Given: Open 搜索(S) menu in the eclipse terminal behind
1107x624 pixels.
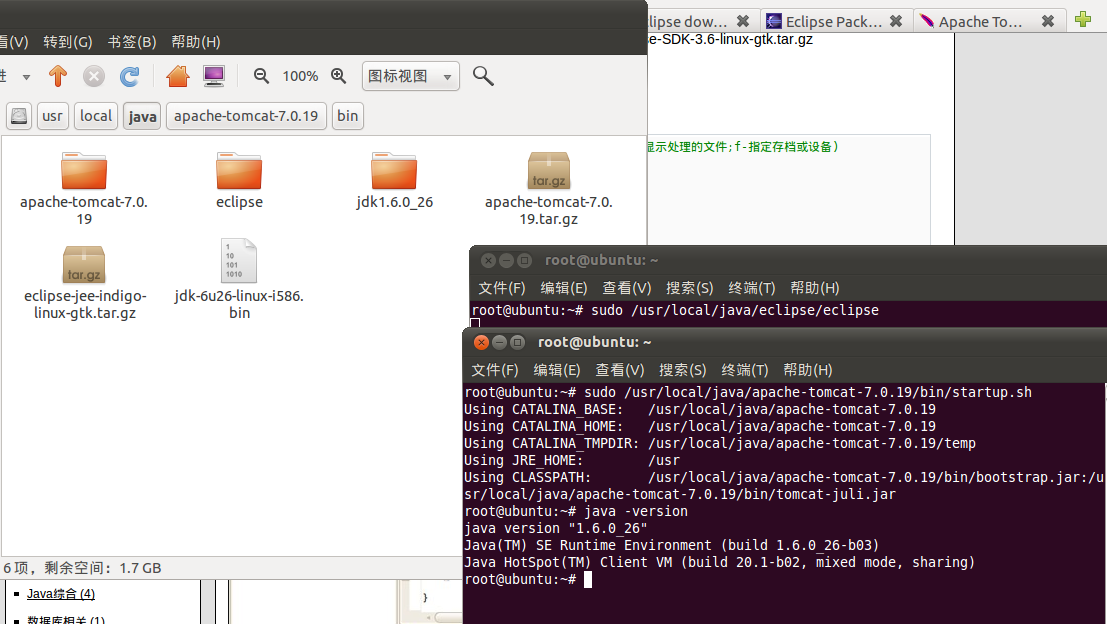Looking at the screenshot, I should pyautogui.click(x=690, y=288).
